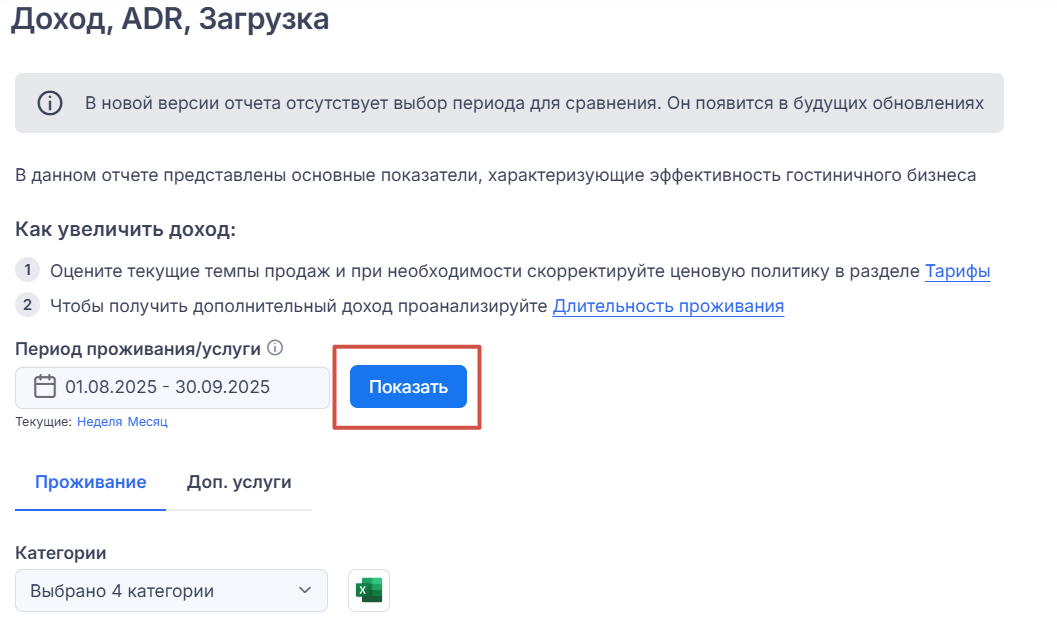Click the step 1 number badge
This screenshot has width=1057, height=625.
click(x=28, y=270)
